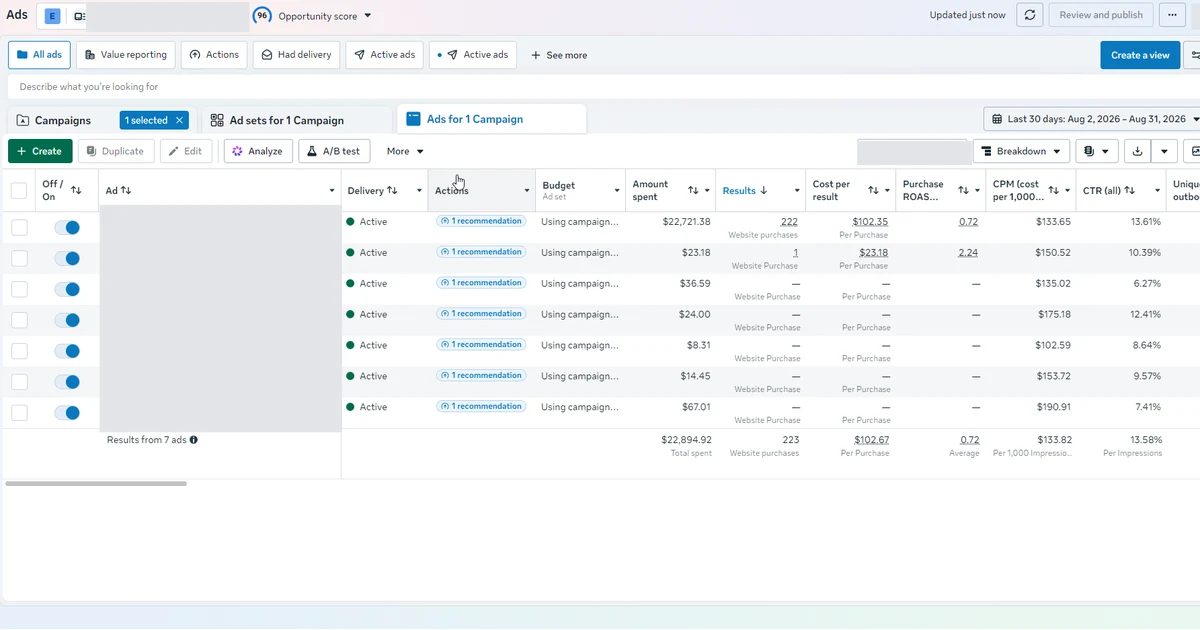Image resolution: width=1200 pixels, height=630 pixels.
Task: Switch to the Campaigns tab
Action: tap(62, 120)
